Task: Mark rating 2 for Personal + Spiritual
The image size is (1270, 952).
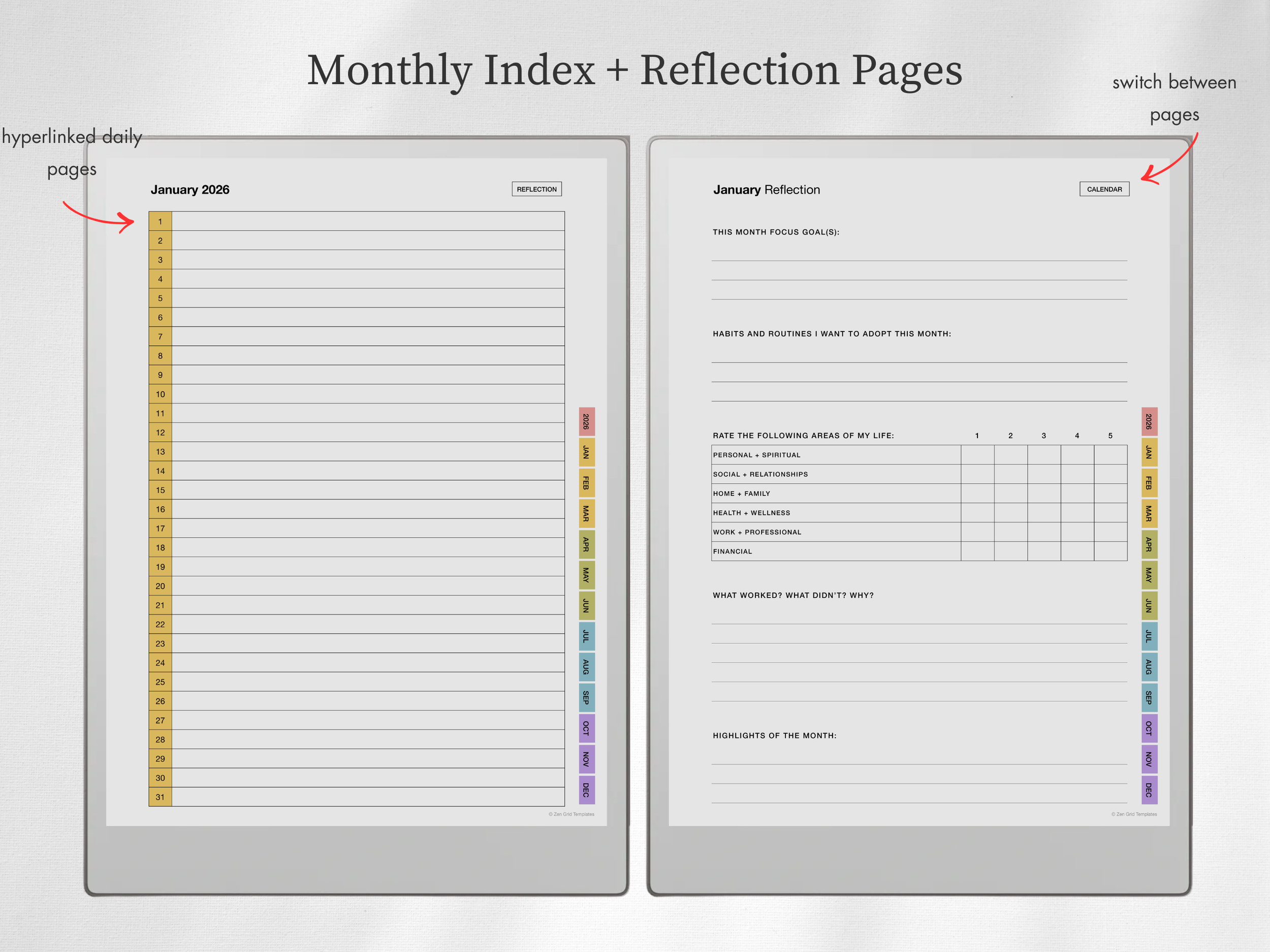Action: (1011, 455)
